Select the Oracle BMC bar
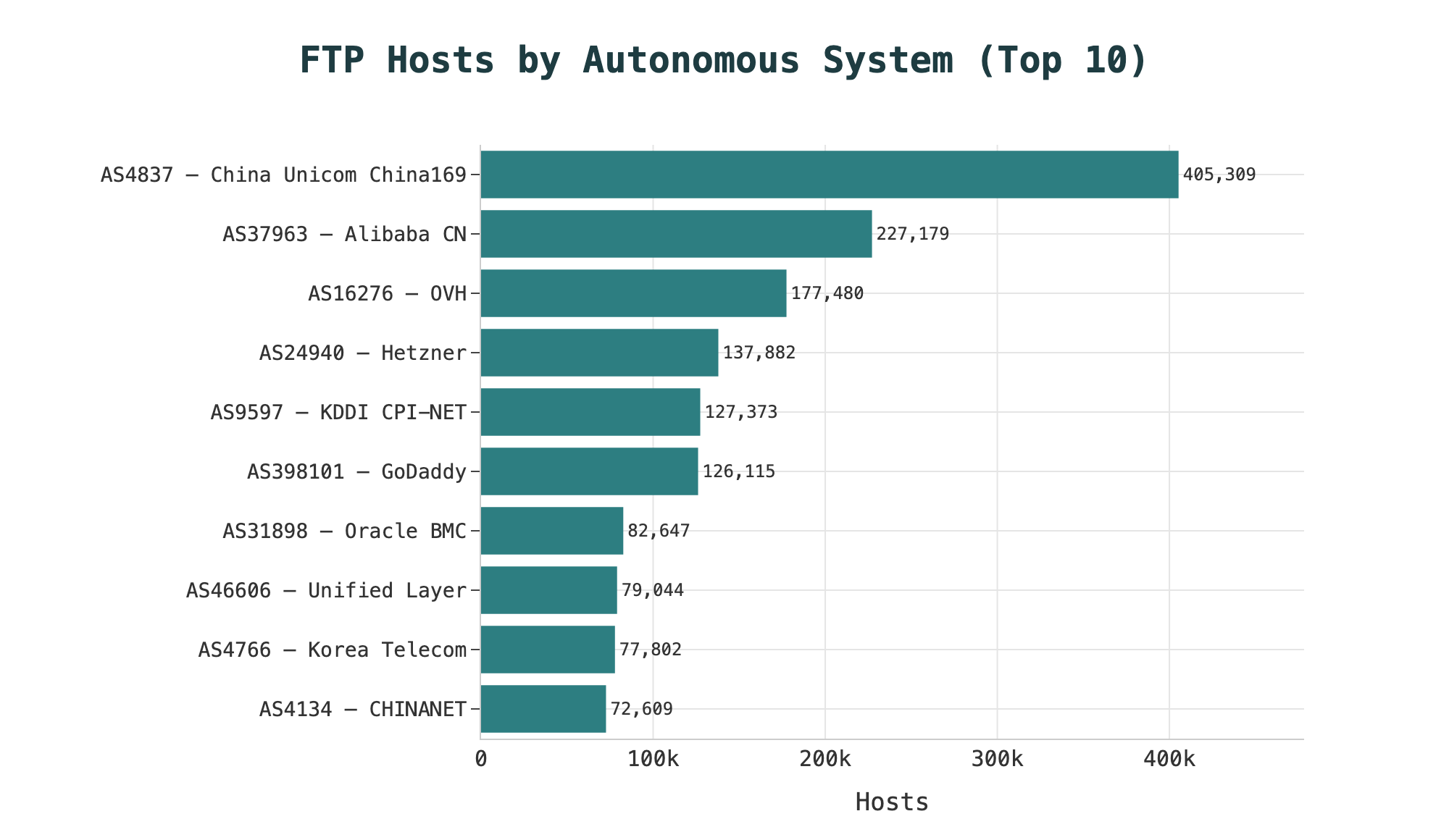1449x840 pixels. click(x=551, y=531)
